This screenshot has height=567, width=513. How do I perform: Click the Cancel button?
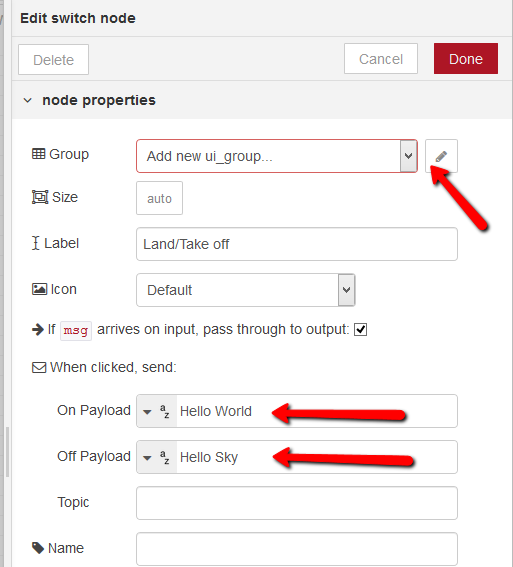pyautogui.click(x=381, y=59)
